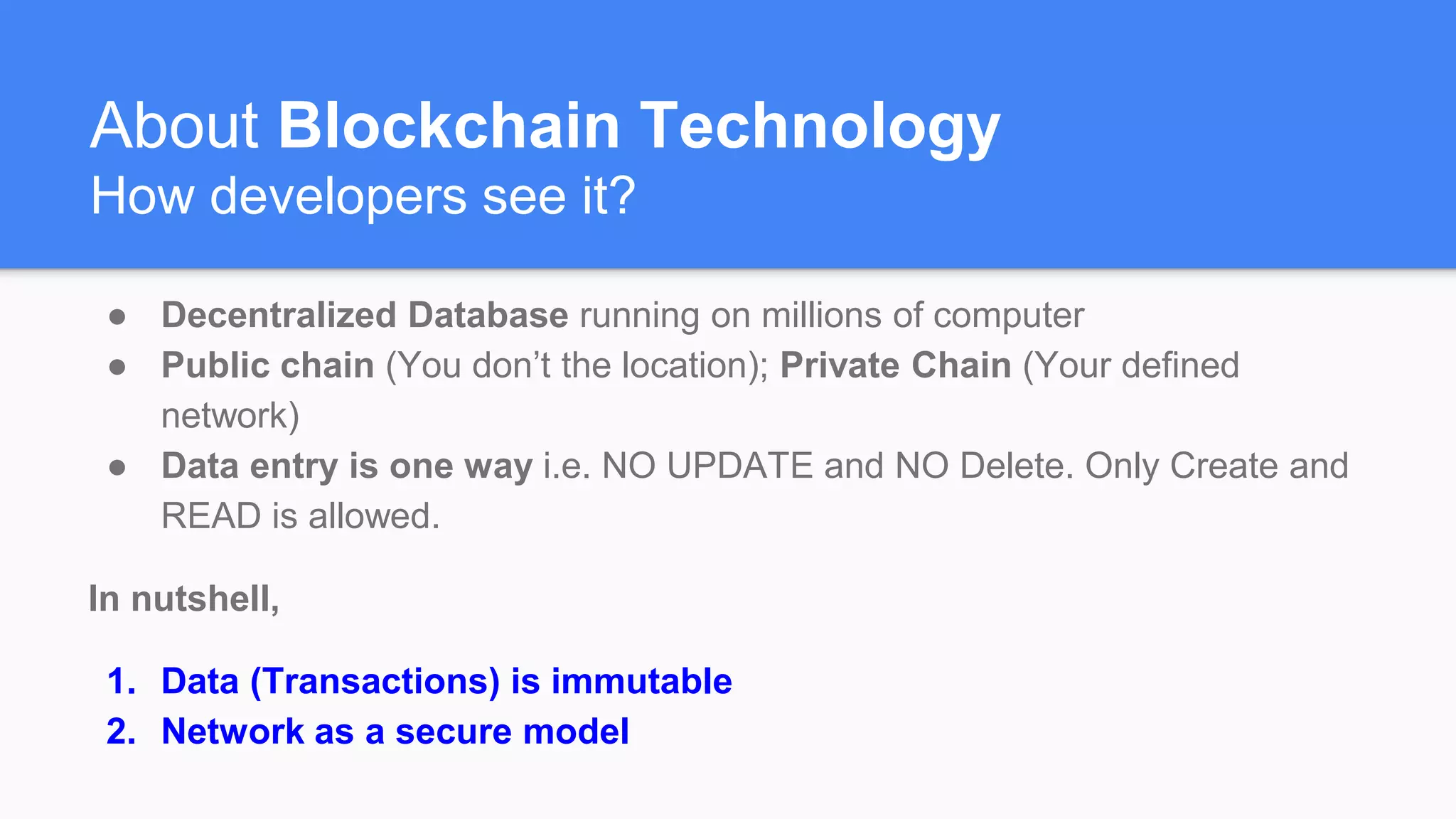Click 'running on millions of computer' text

832,315
